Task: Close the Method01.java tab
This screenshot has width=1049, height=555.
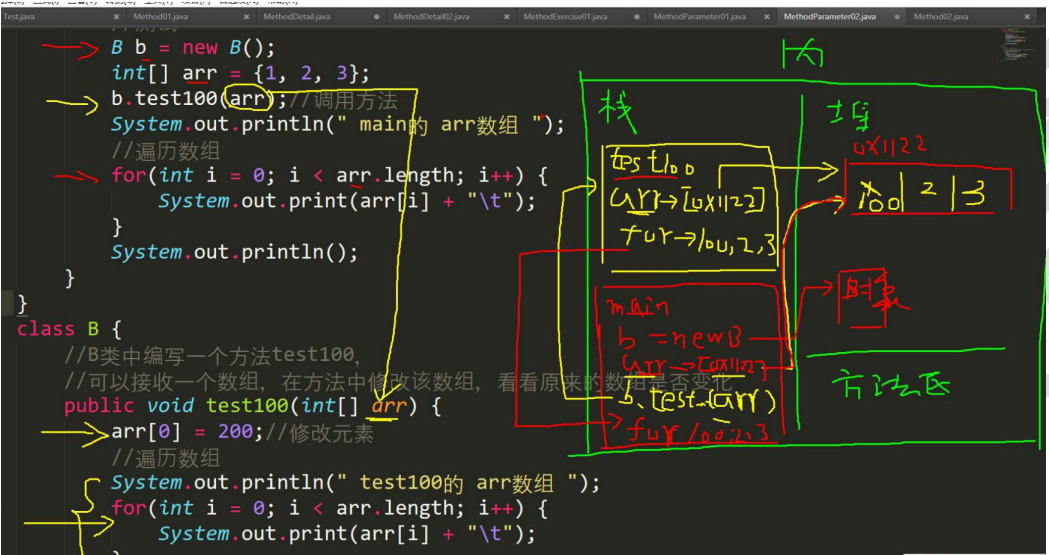Action: click(x=246, y=17)
